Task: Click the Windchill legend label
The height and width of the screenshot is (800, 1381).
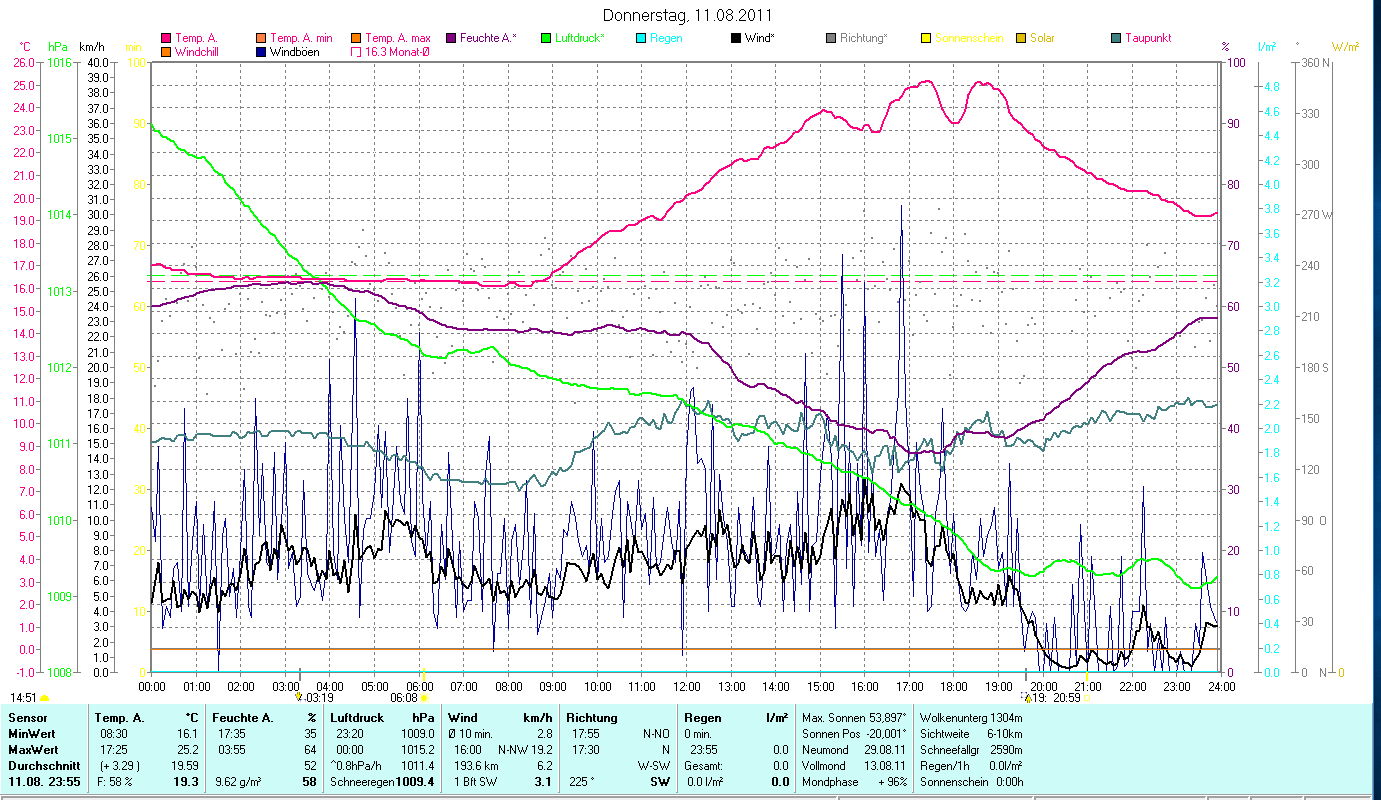Action: 199,51
